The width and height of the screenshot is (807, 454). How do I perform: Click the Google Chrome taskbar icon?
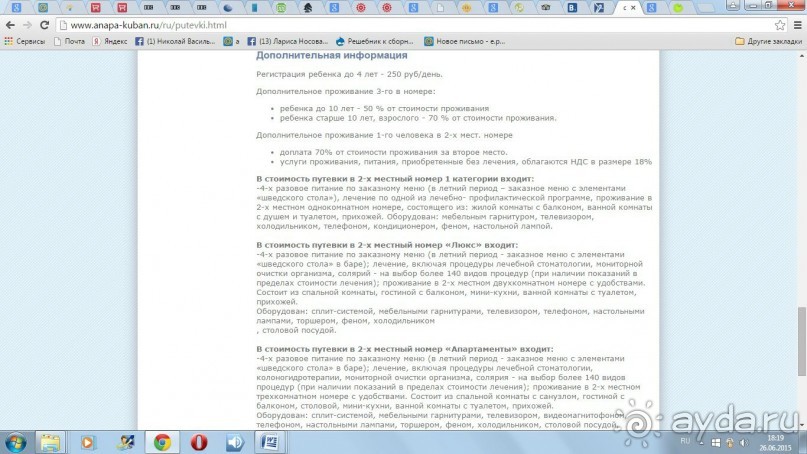point(162,442)
